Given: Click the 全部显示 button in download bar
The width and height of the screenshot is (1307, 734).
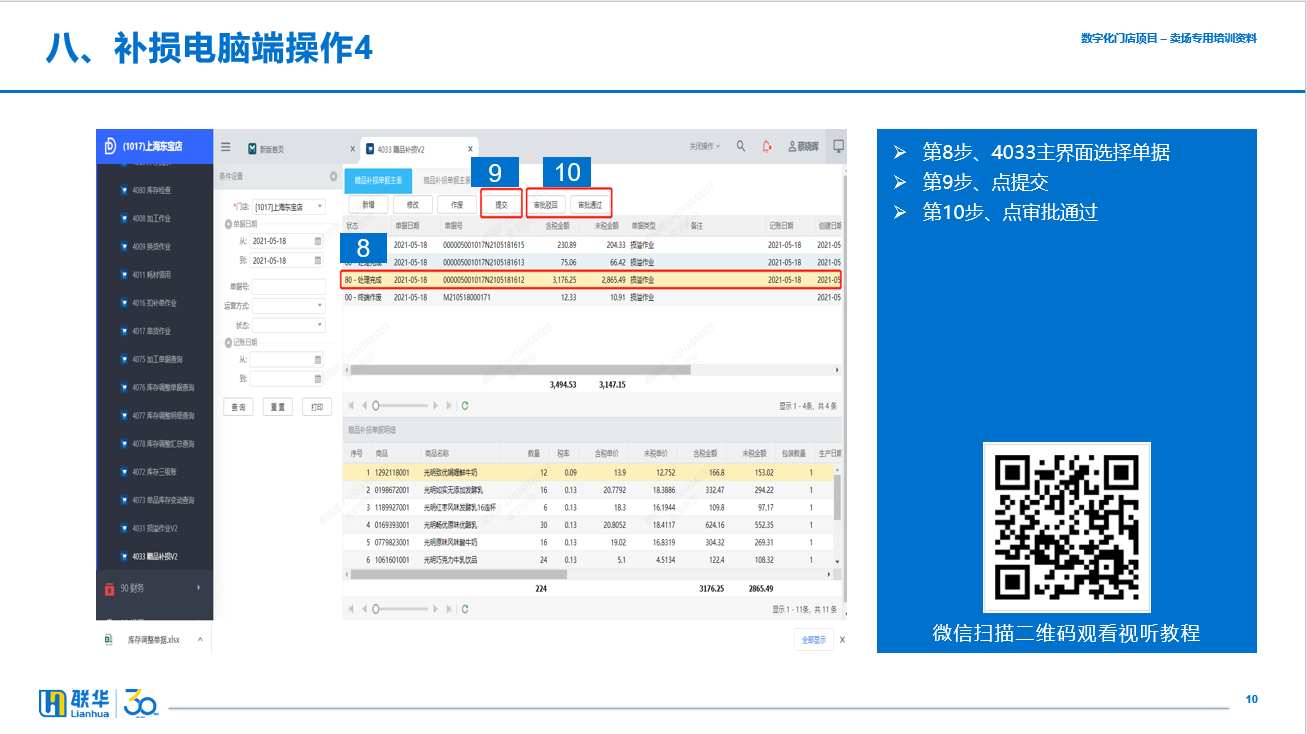Looking at the screenshot, I should pos(813,639).
